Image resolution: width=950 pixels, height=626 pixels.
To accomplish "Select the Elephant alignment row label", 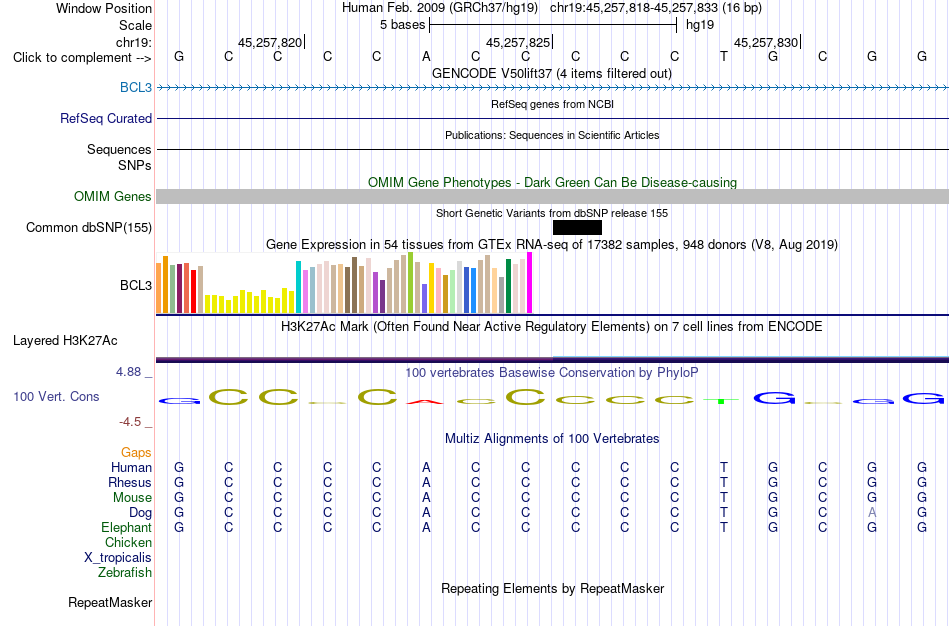I will (x=126, y=528).
